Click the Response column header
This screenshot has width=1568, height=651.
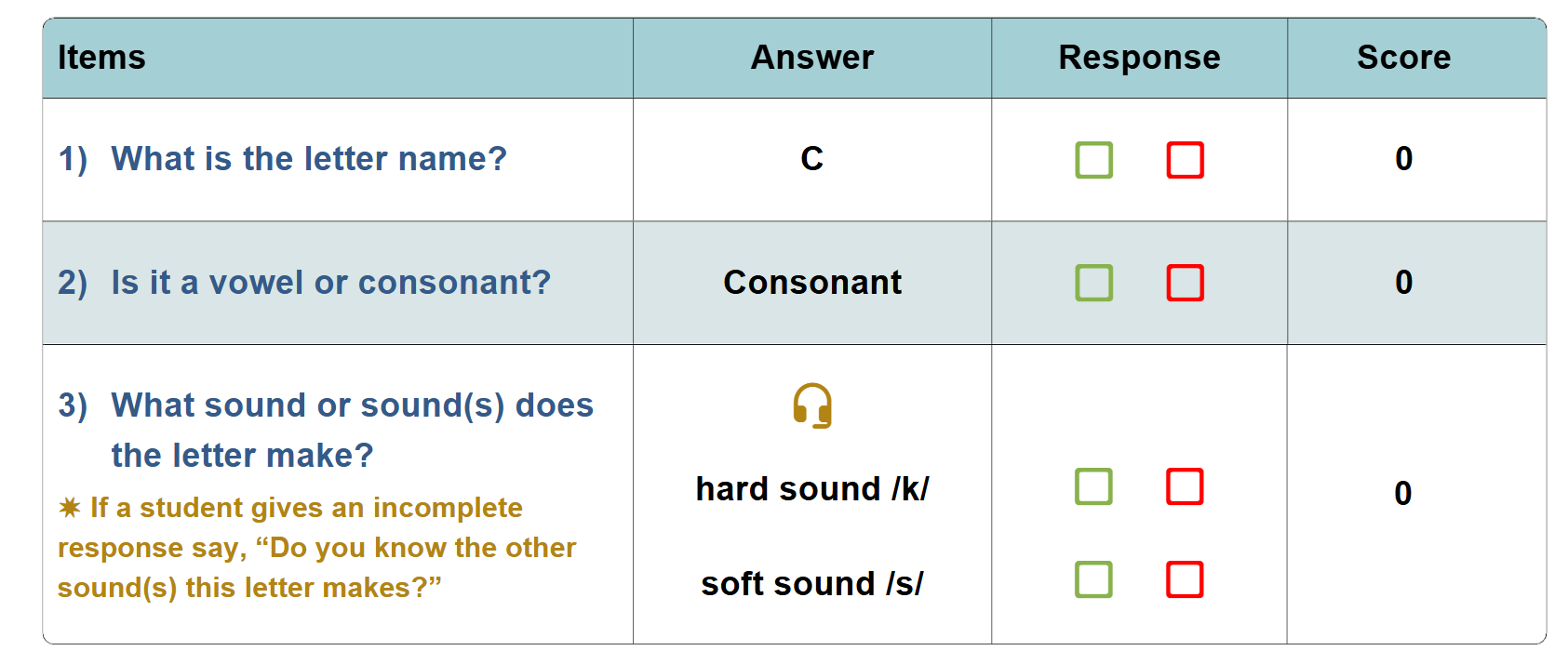coord(1139,58)
